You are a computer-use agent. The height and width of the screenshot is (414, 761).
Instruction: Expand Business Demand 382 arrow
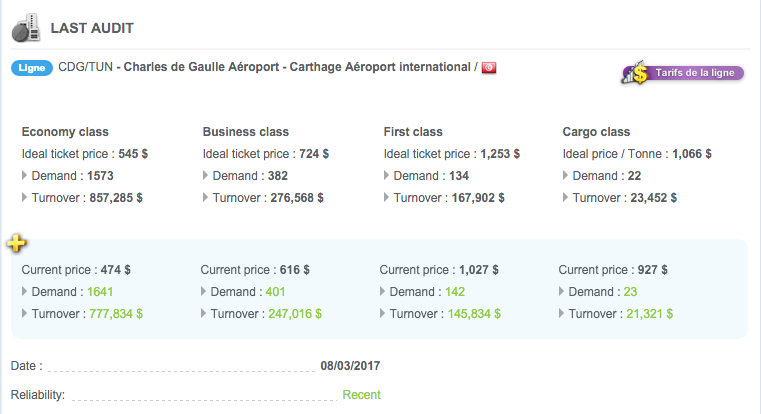(x=205, y=175)
